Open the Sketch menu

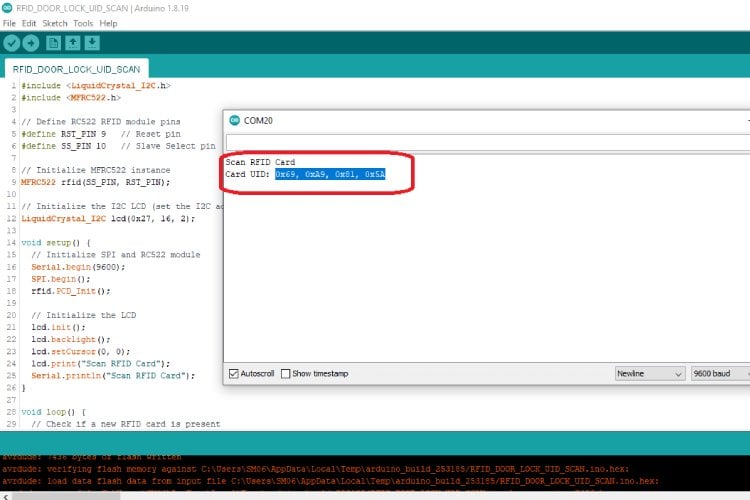pyautogui.click(x=55, y=23)
